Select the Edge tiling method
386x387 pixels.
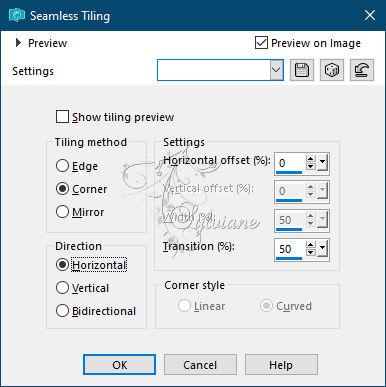[62, 166]
